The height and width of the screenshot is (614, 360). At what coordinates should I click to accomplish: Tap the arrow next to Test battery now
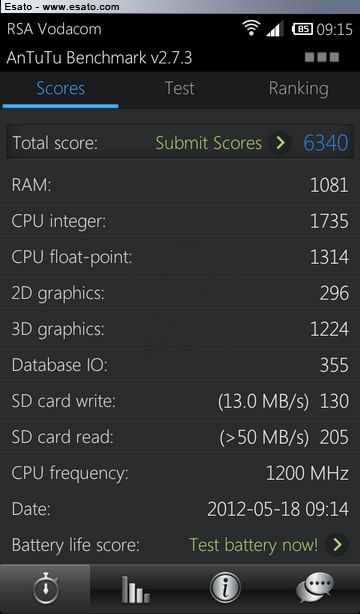pos(337,545)
